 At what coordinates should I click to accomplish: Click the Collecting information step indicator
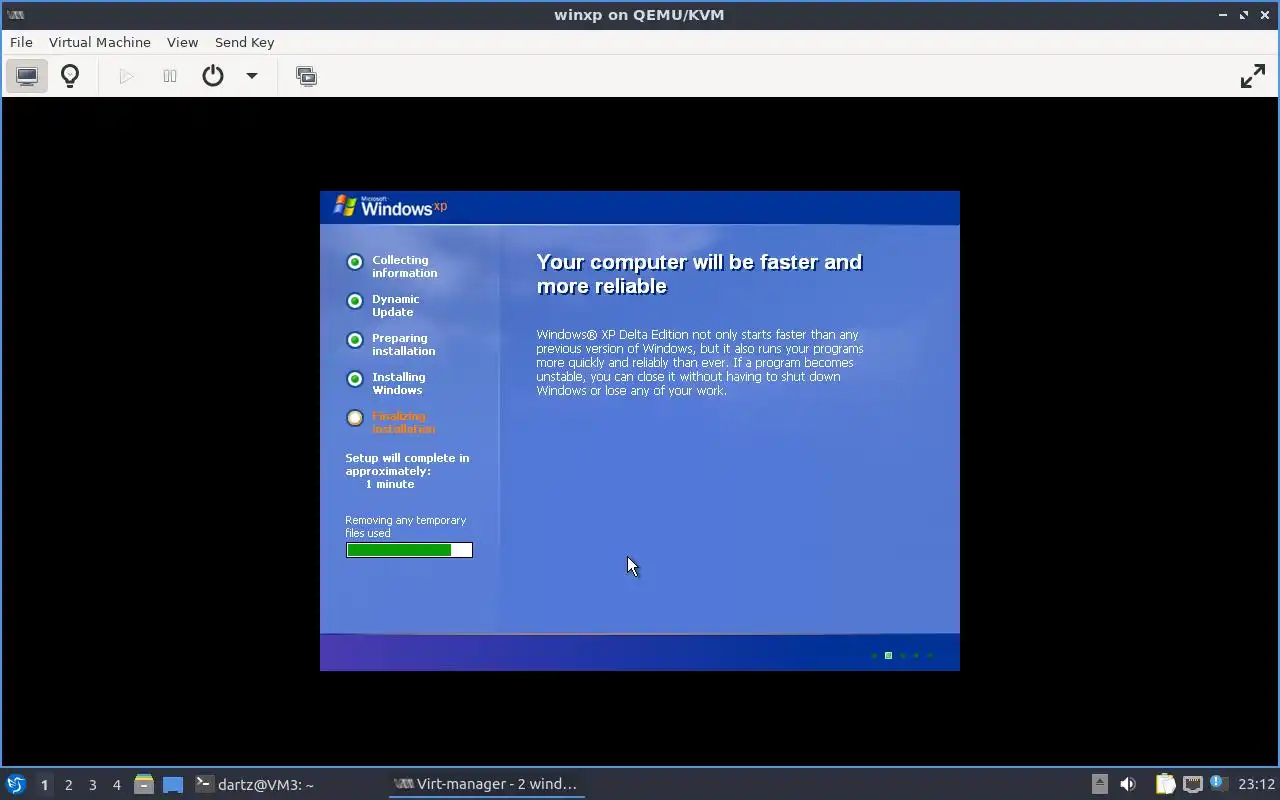pos(355,262)
